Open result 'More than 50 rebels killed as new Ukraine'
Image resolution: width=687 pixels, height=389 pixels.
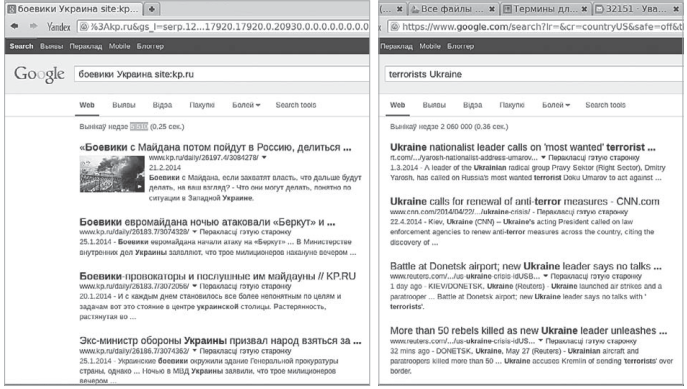click(528, 331)
